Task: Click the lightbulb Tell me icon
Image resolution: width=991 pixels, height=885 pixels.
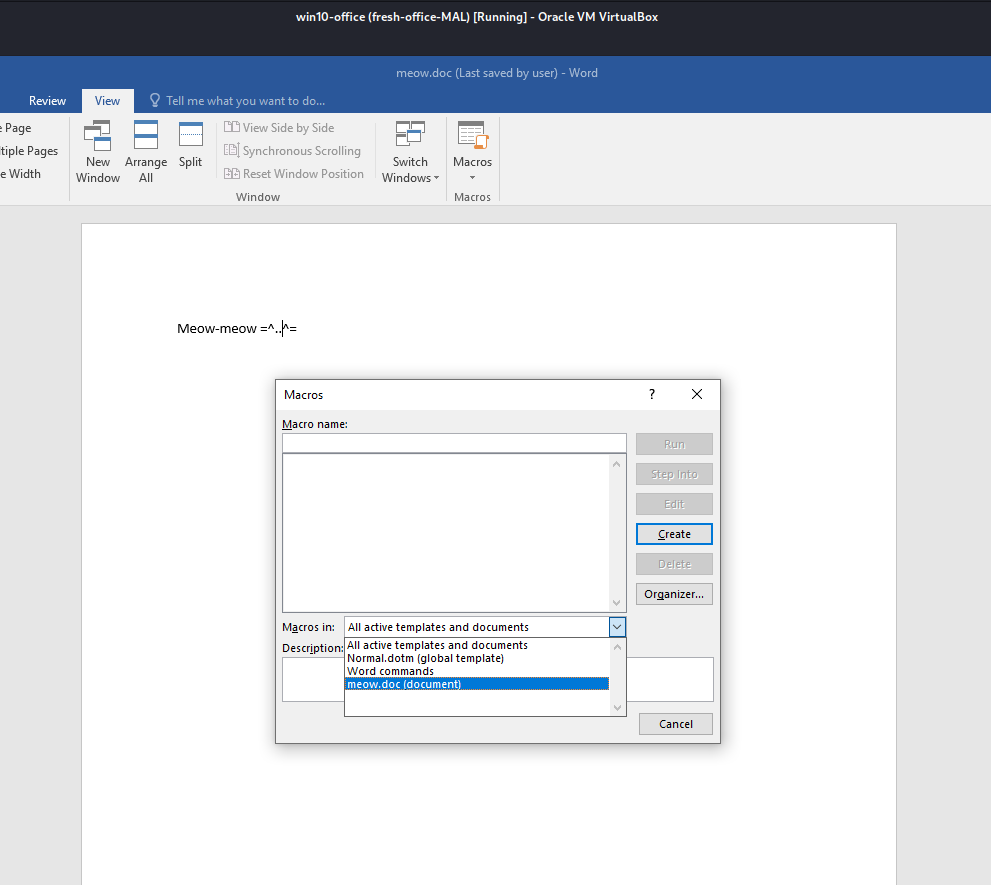Action: pos(155,101)
